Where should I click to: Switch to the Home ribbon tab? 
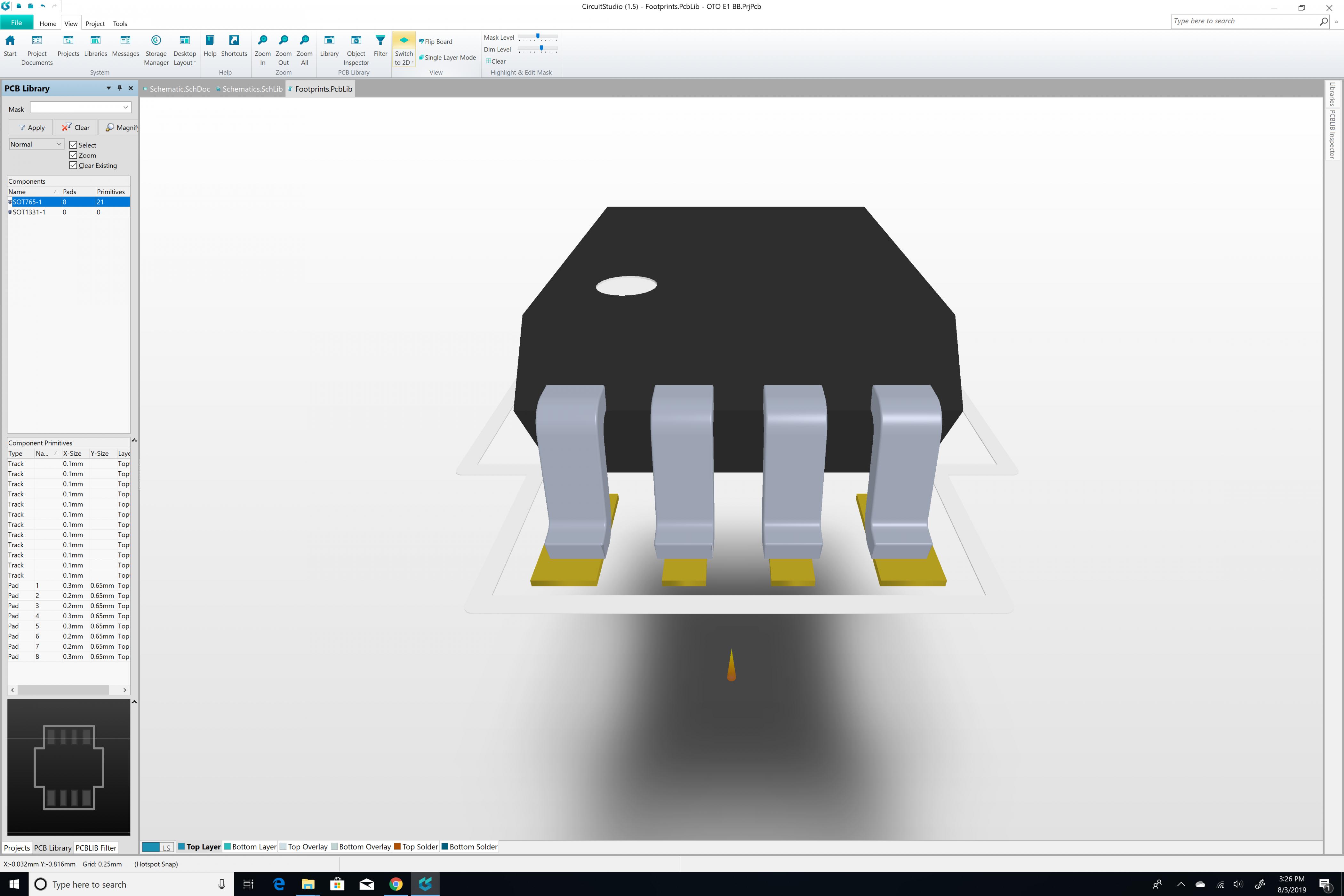pyautogui.click(x=48, y=23)
